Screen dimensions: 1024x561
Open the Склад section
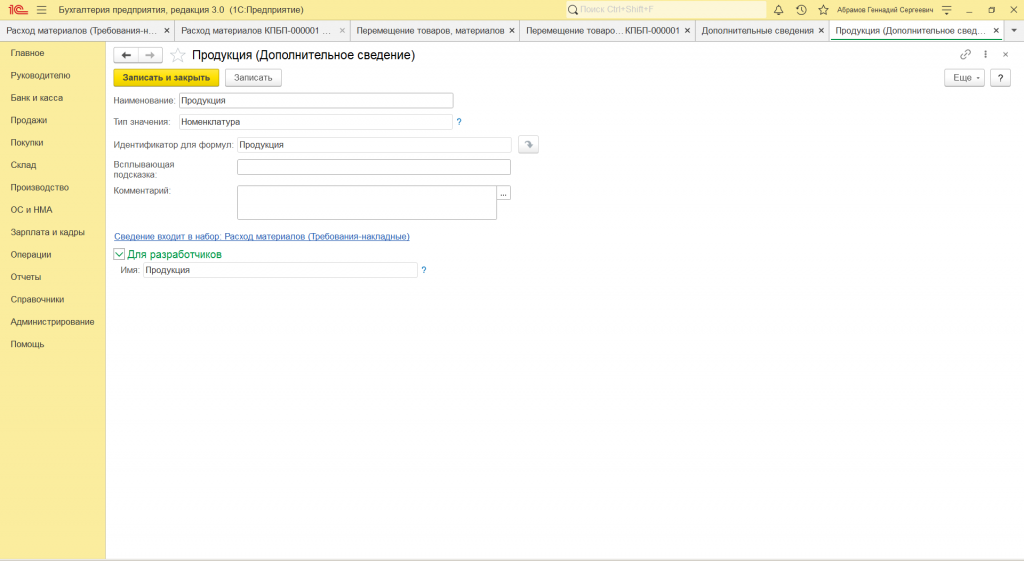click(x=24, y=165)
